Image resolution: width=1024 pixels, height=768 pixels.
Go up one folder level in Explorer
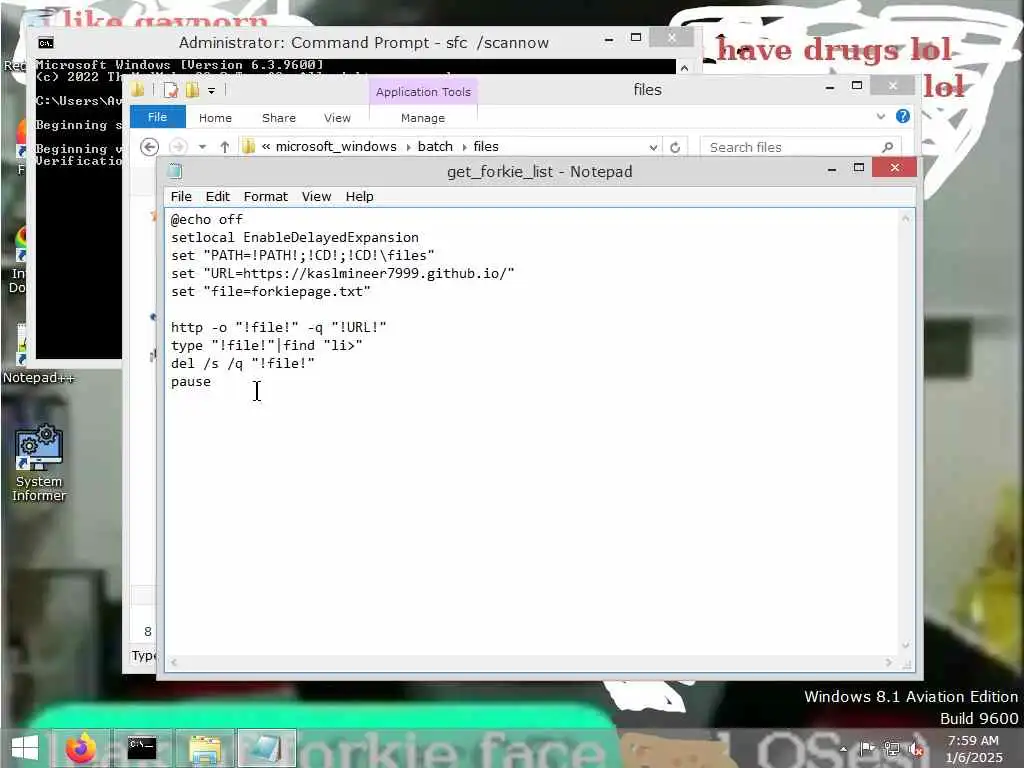pyautogui.click(x=225, y=147)
